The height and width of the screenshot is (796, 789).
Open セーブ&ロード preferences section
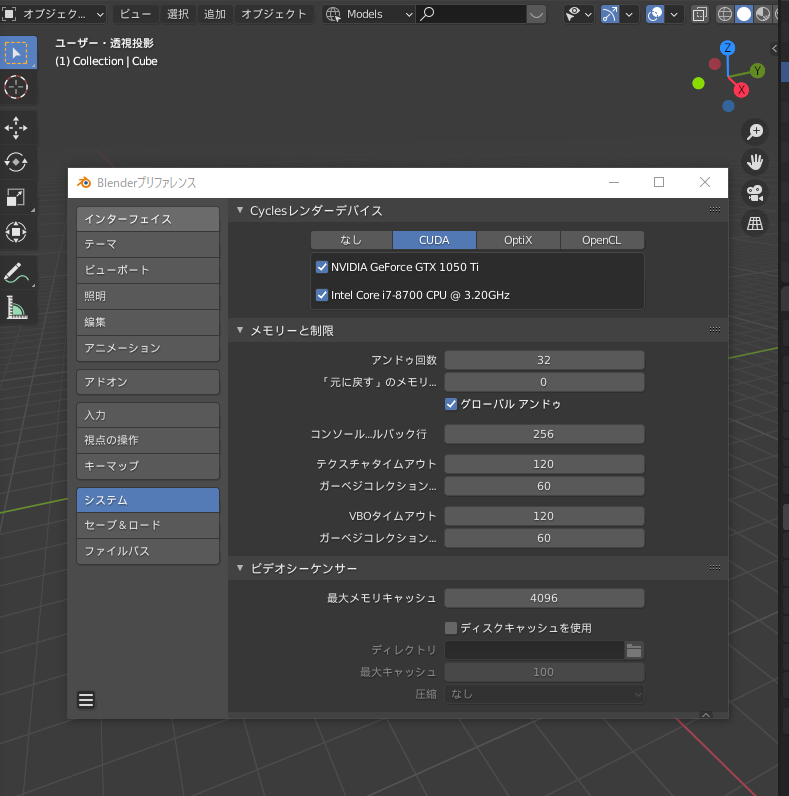click(x=148, y=525)
